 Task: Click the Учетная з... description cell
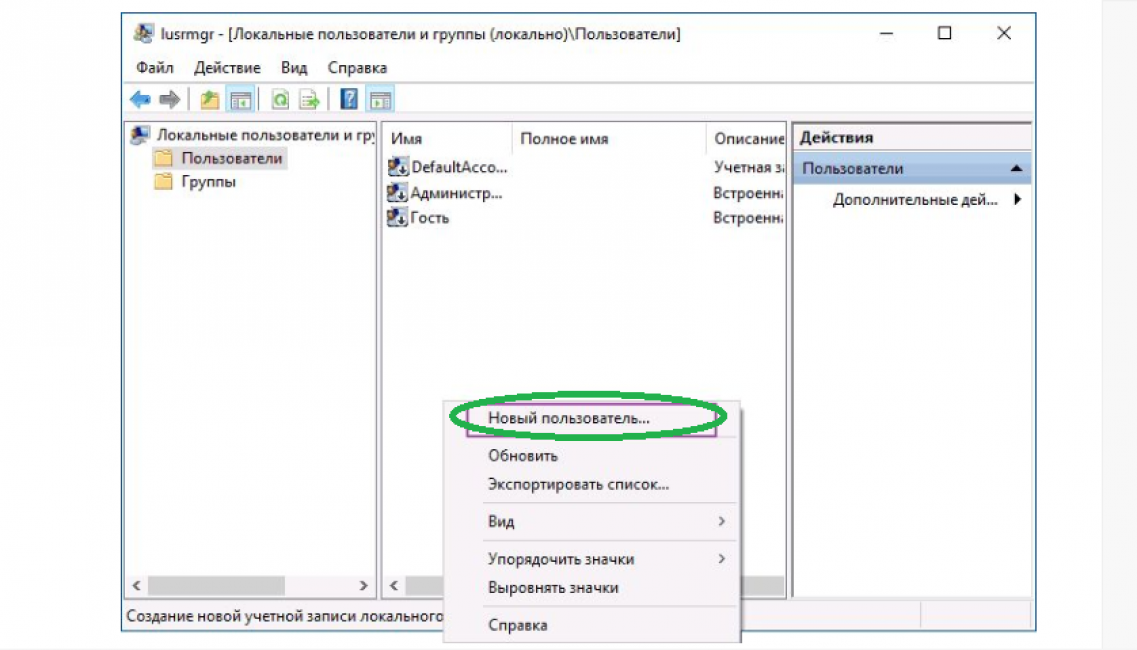click(x=749, y=167)
